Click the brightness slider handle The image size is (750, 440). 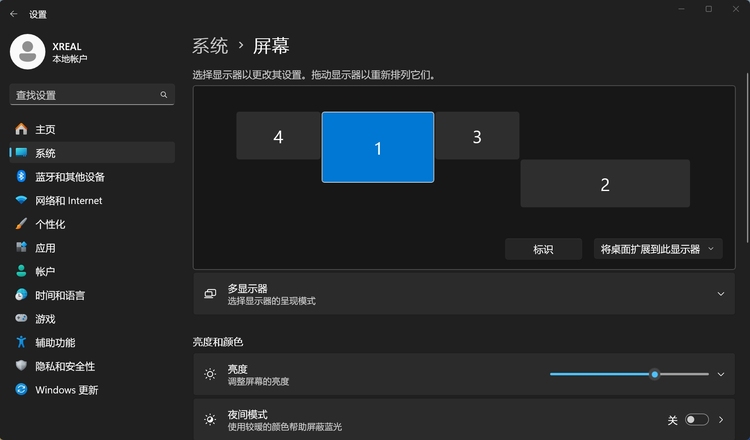(655, 374)
